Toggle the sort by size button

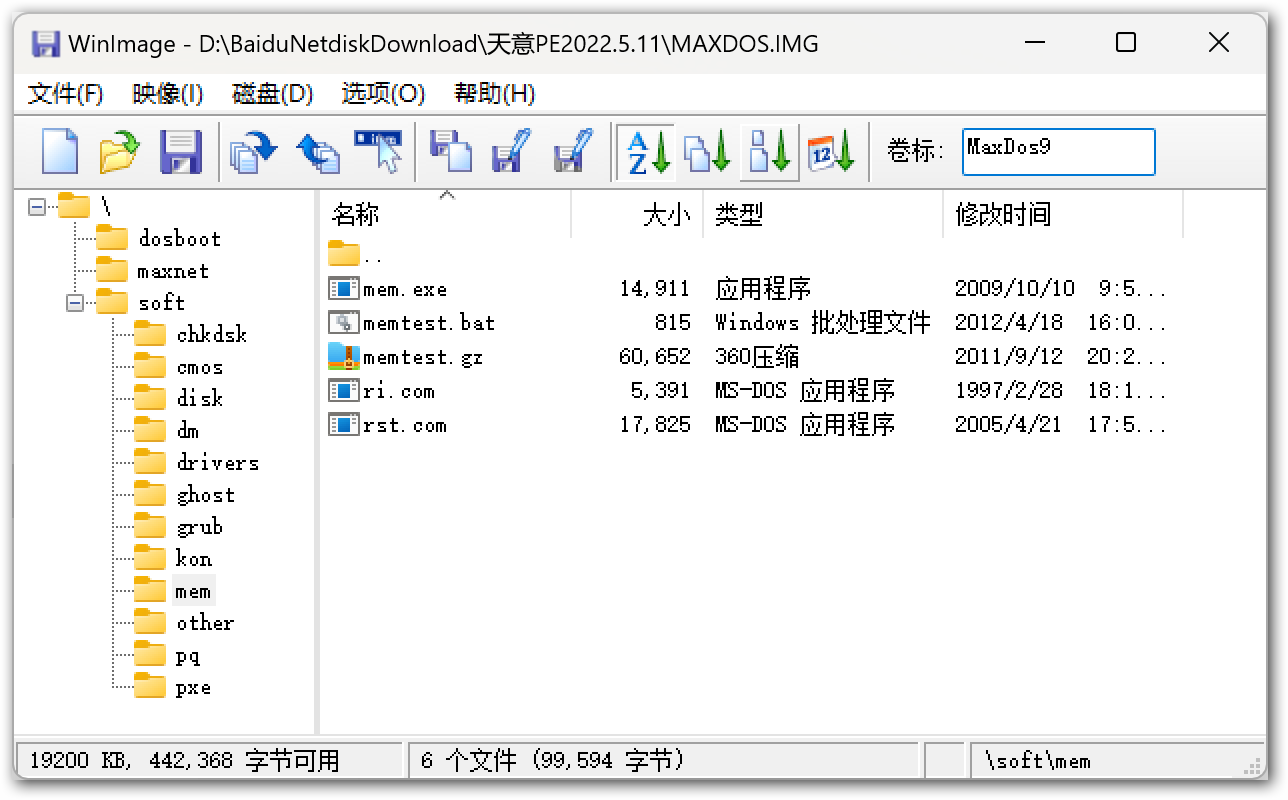(x=770, y=152)
